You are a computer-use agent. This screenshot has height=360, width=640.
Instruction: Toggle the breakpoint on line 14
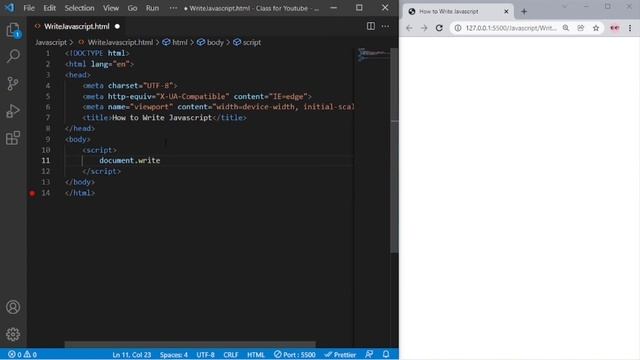32,193
